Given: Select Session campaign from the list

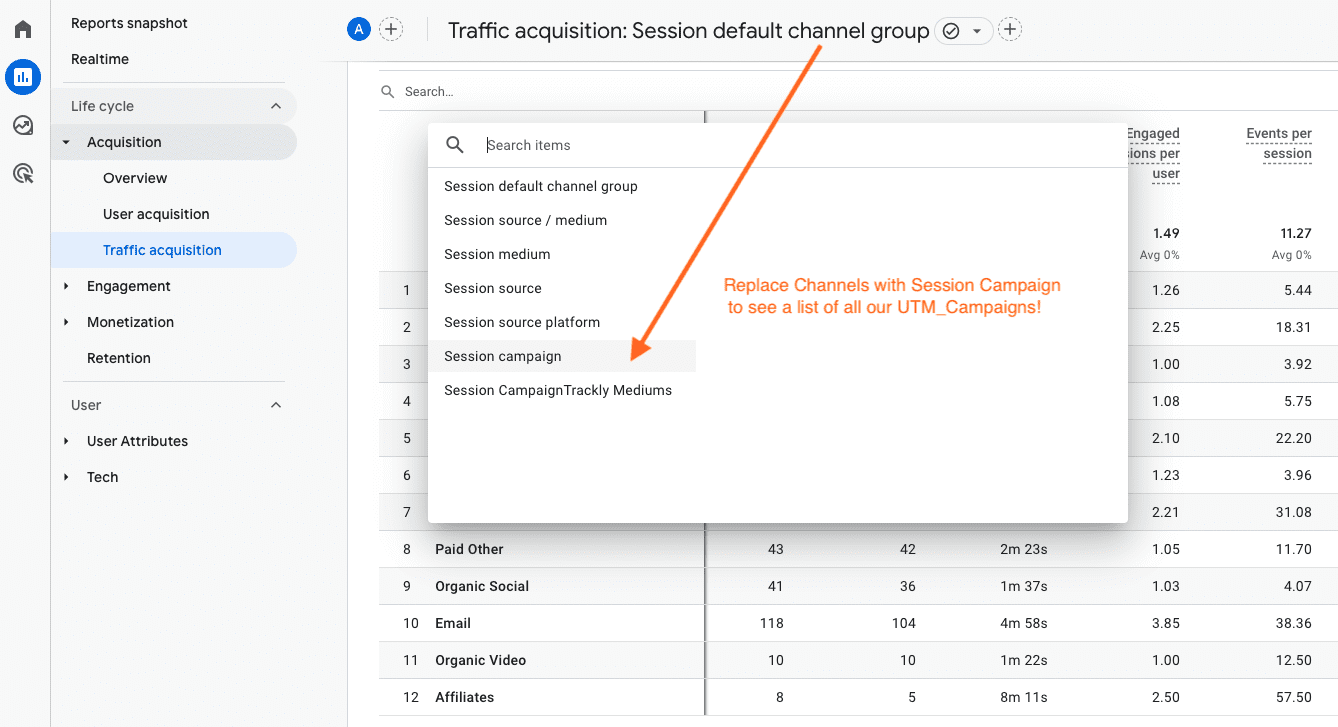Looking at the screenshot, I should (503, 356).
